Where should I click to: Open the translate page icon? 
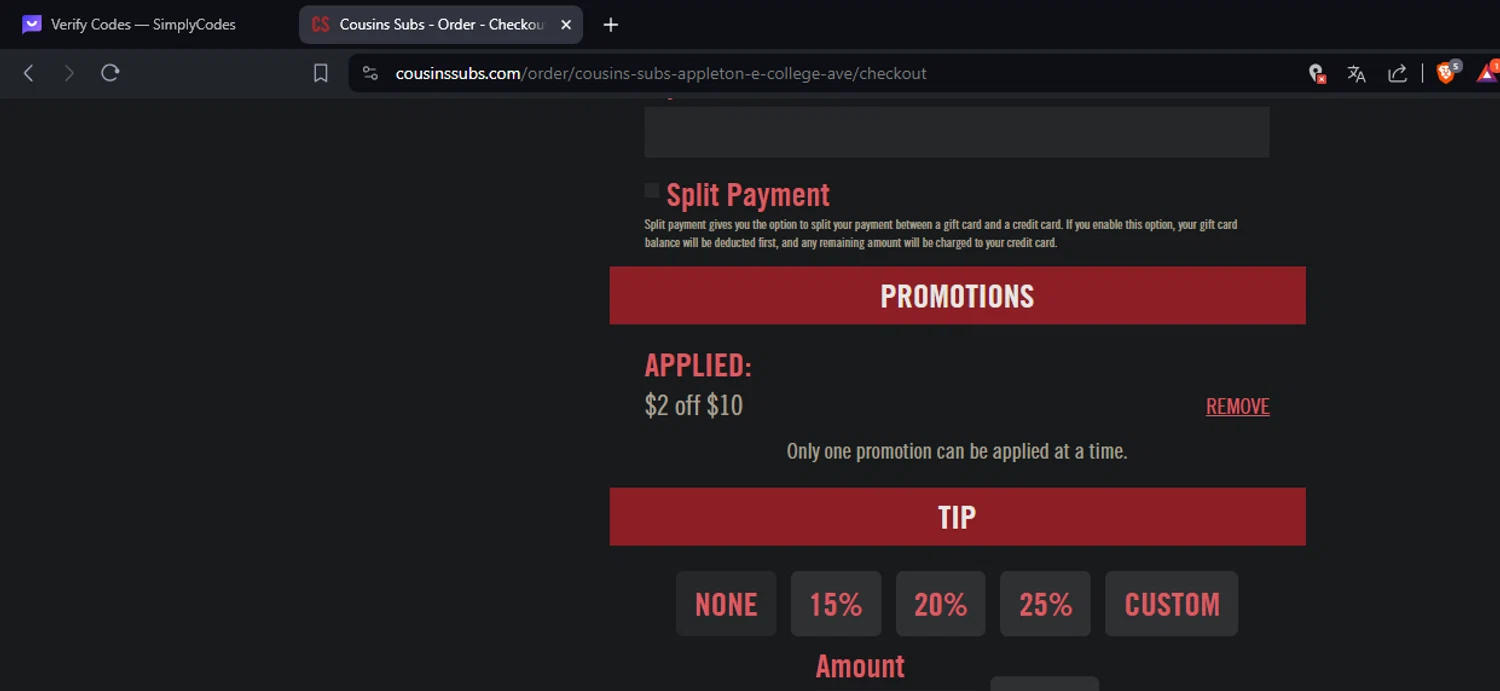point(1356,73)
